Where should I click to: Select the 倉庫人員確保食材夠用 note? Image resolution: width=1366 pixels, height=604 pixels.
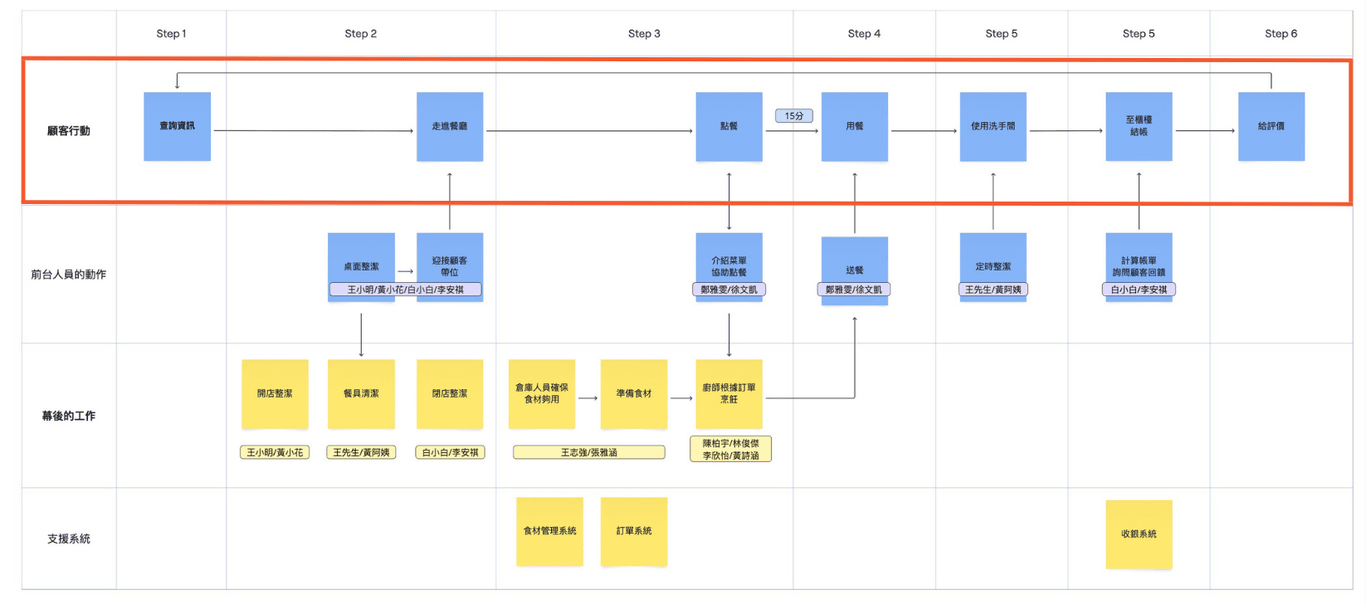coord(542,394)
